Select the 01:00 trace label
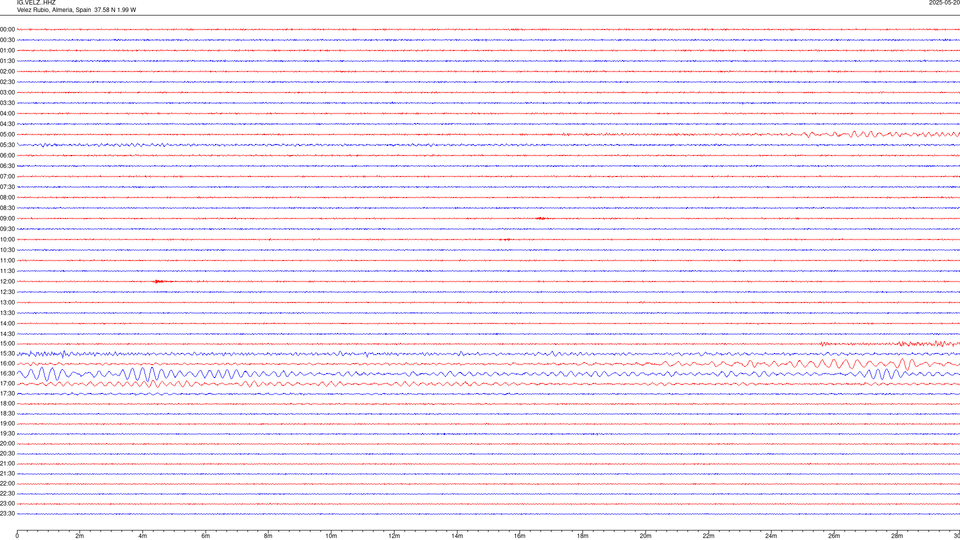Image resolution: width=960 pixels, height=540 pixels. (7, 50)
